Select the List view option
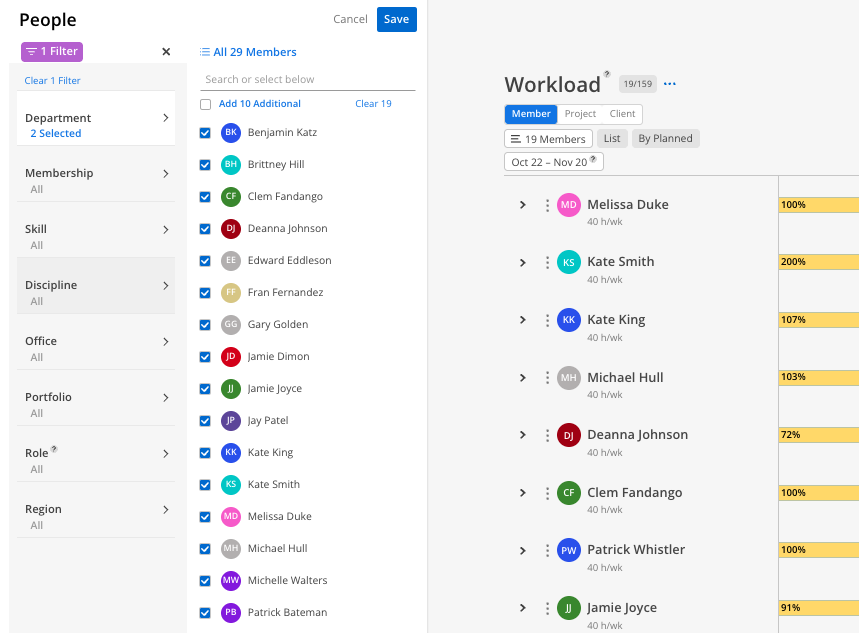Screen dimensions: 859x633 (612, 139)
